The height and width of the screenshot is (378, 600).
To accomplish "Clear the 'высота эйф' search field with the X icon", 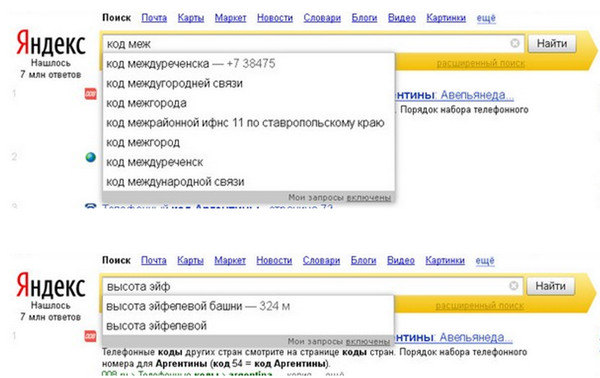I will coord(514,285).
